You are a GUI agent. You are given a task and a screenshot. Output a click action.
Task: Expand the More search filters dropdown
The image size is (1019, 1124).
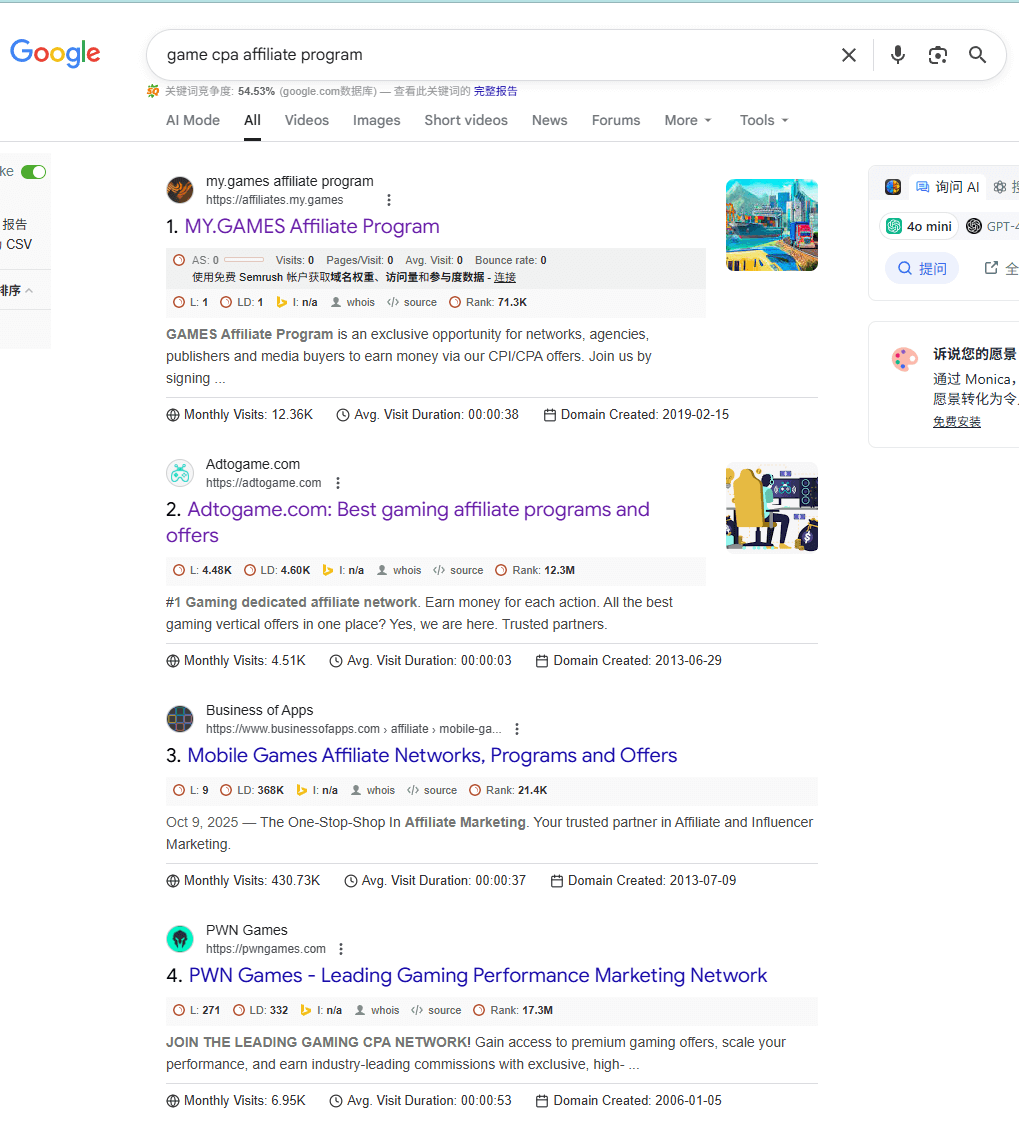click(x=688, y=120)
